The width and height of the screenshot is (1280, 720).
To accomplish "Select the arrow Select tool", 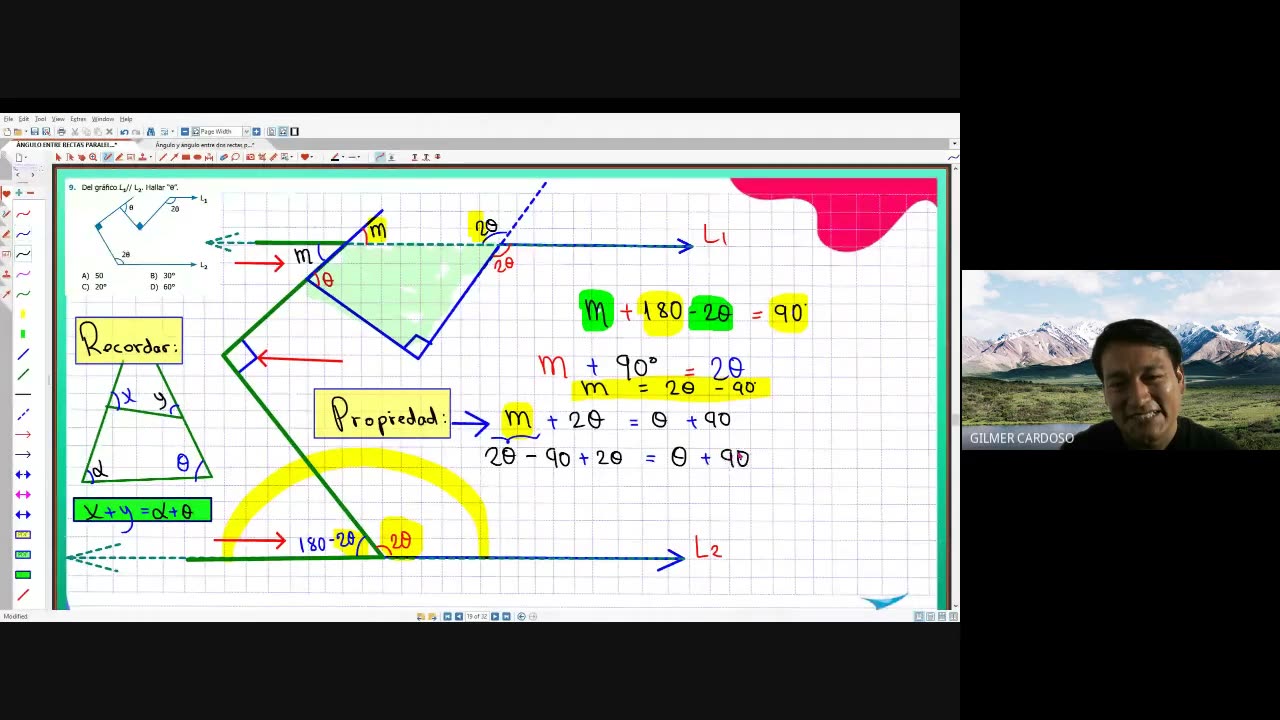I will click(58, 157).
